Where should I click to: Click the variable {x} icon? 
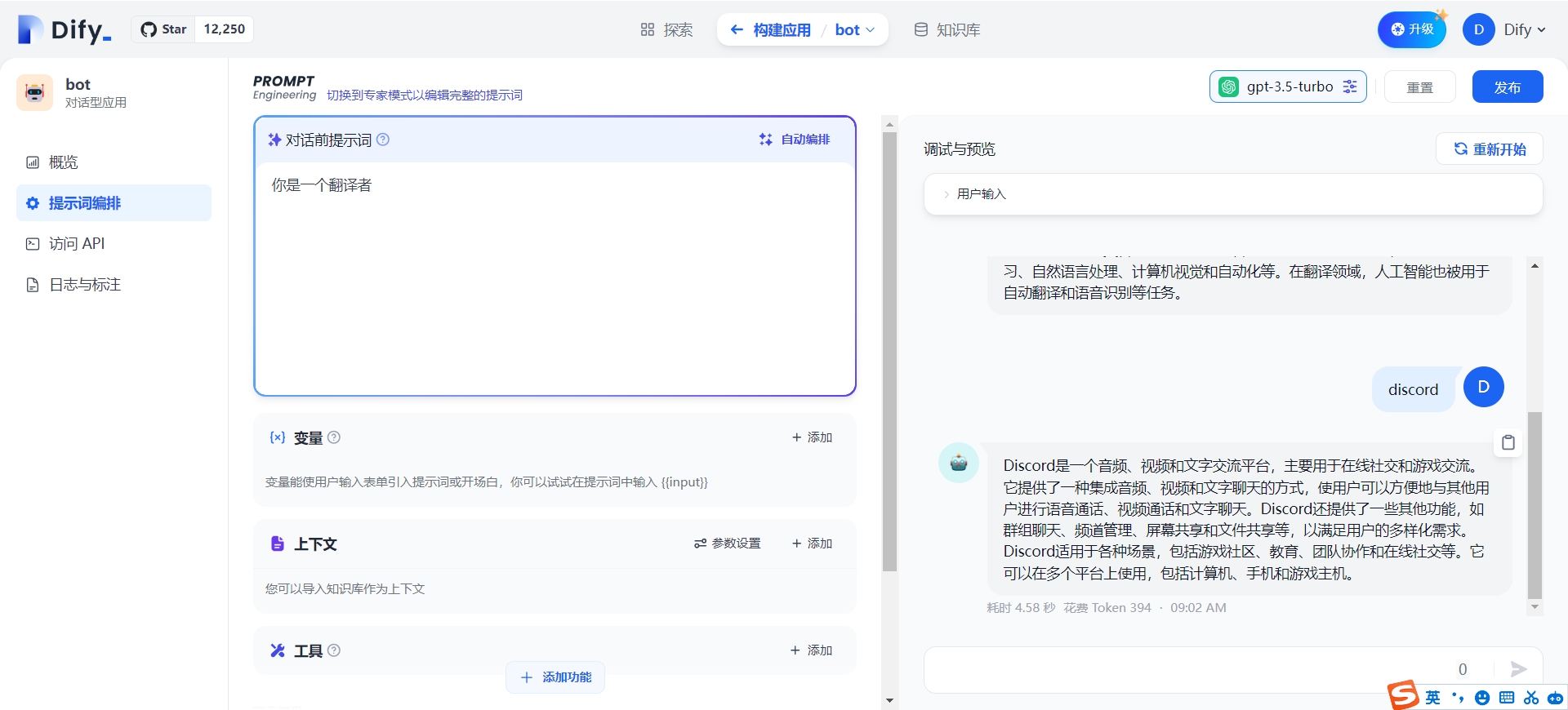point(278,437)
